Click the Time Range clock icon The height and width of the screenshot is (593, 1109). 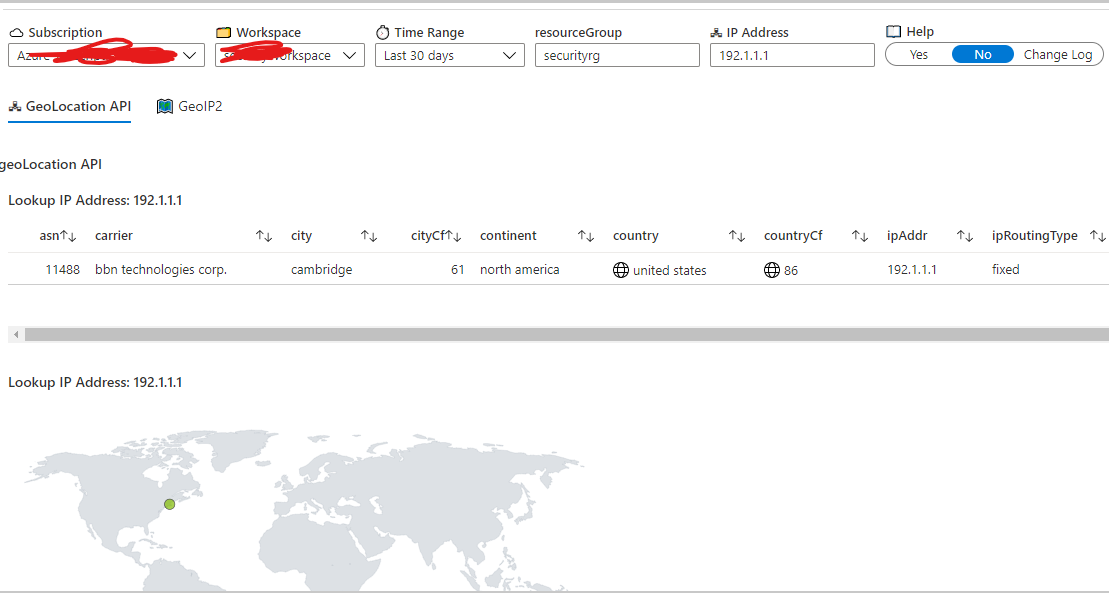(383, 32)
